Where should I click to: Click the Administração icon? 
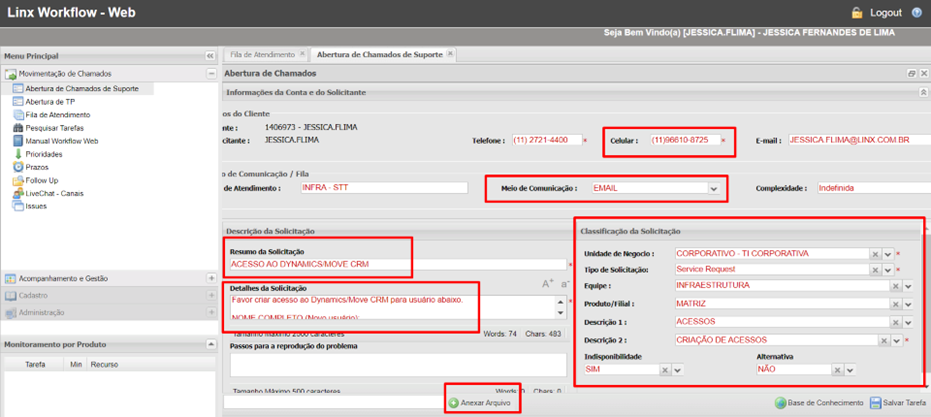[x=11, y=312]
